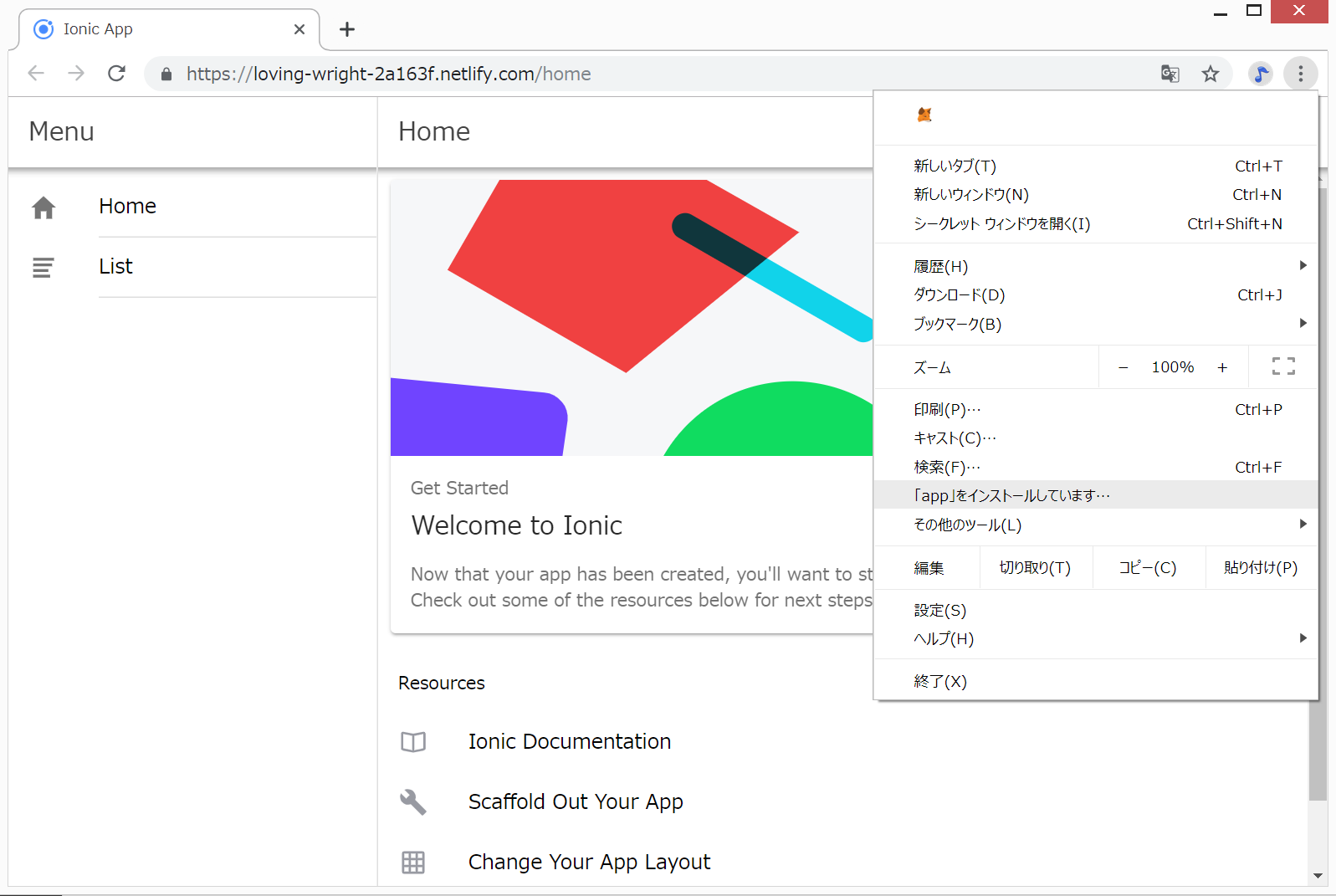
Task: Click the padlock site info icon
Action: [166, 74]
